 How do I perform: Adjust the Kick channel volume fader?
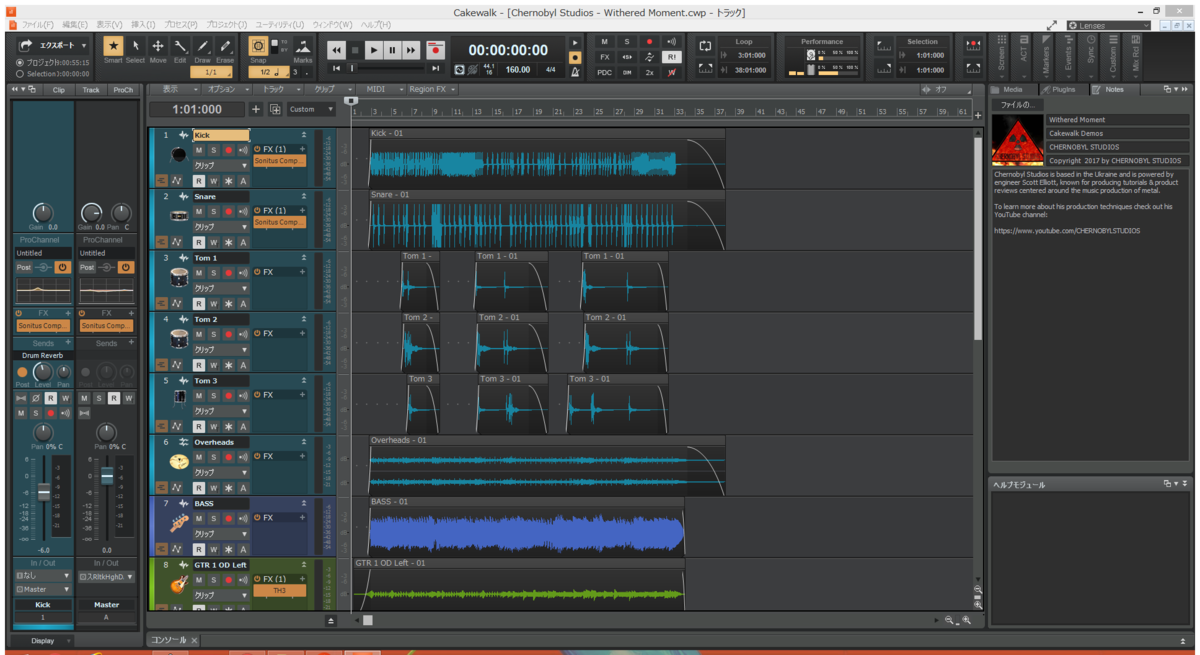(x=43, y=492)
